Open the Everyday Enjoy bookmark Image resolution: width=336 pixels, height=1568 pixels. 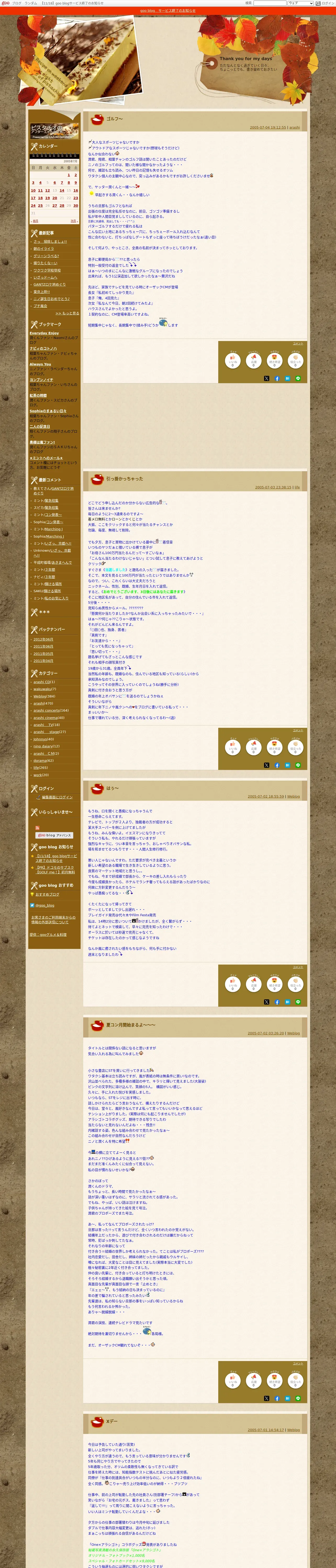tap(44, 333)
